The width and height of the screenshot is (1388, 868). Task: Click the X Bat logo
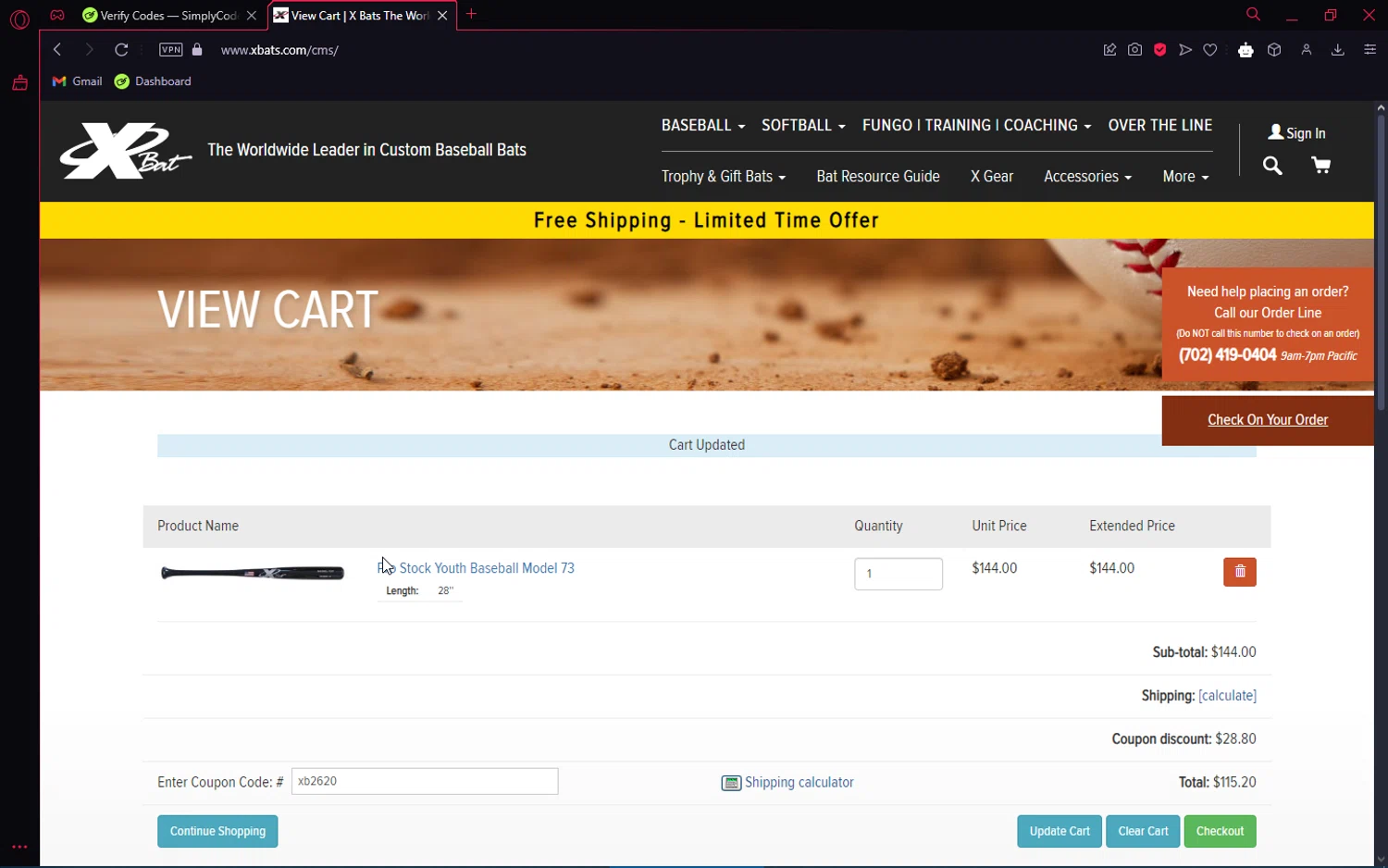coord(125,151)
